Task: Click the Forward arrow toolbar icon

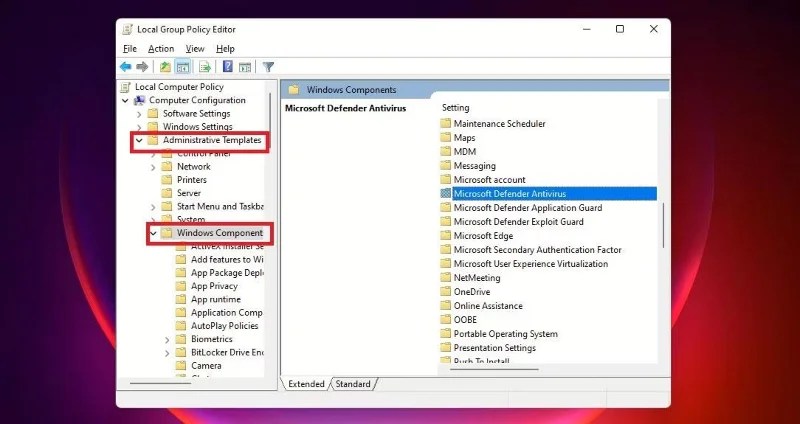Action: point(142,67)
